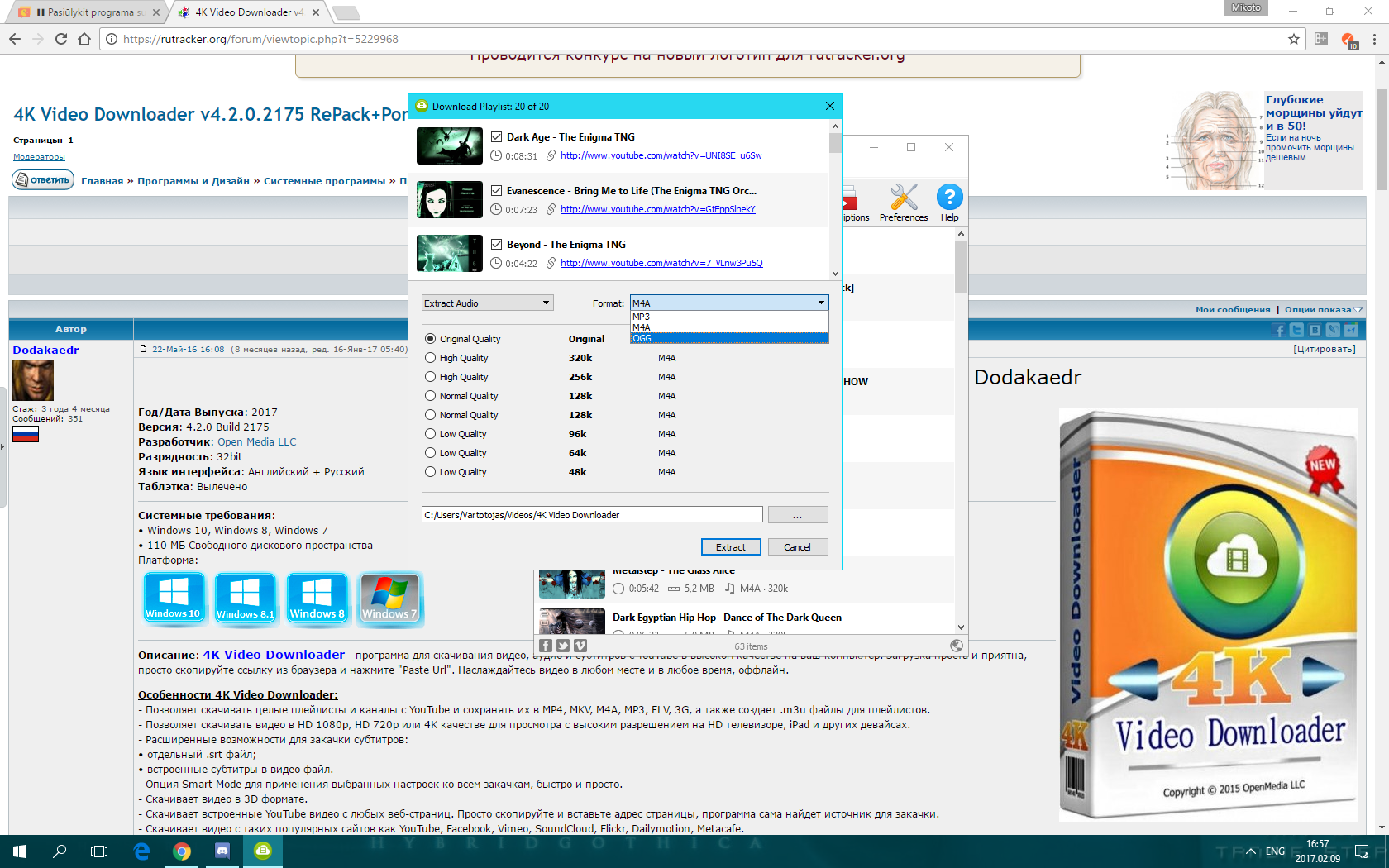This screenshot has height=868, width=1389.
Task: Choose M4A from format list
Action: (729, 327)
